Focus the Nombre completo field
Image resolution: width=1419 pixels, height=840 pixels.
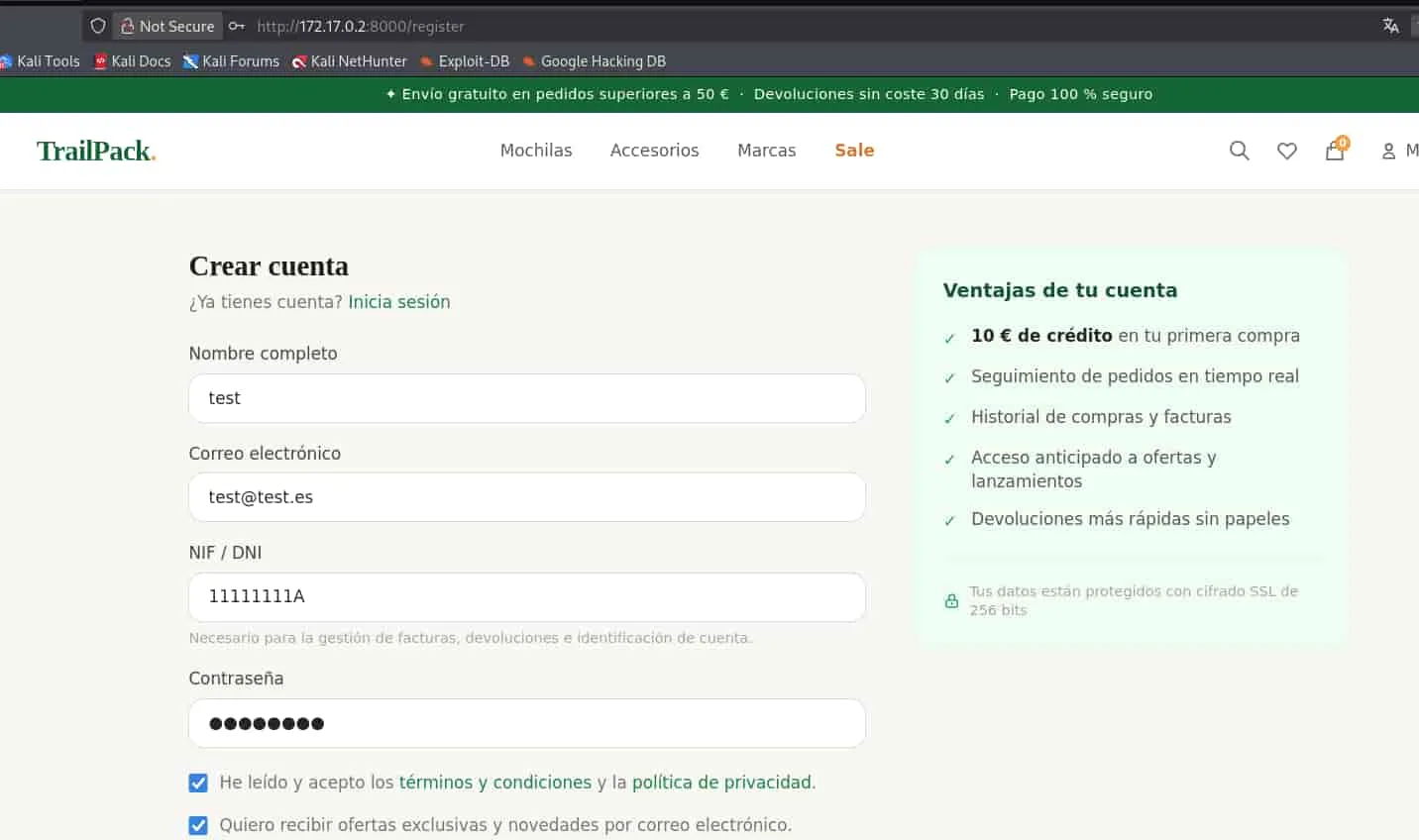click(x=527, y=398)
